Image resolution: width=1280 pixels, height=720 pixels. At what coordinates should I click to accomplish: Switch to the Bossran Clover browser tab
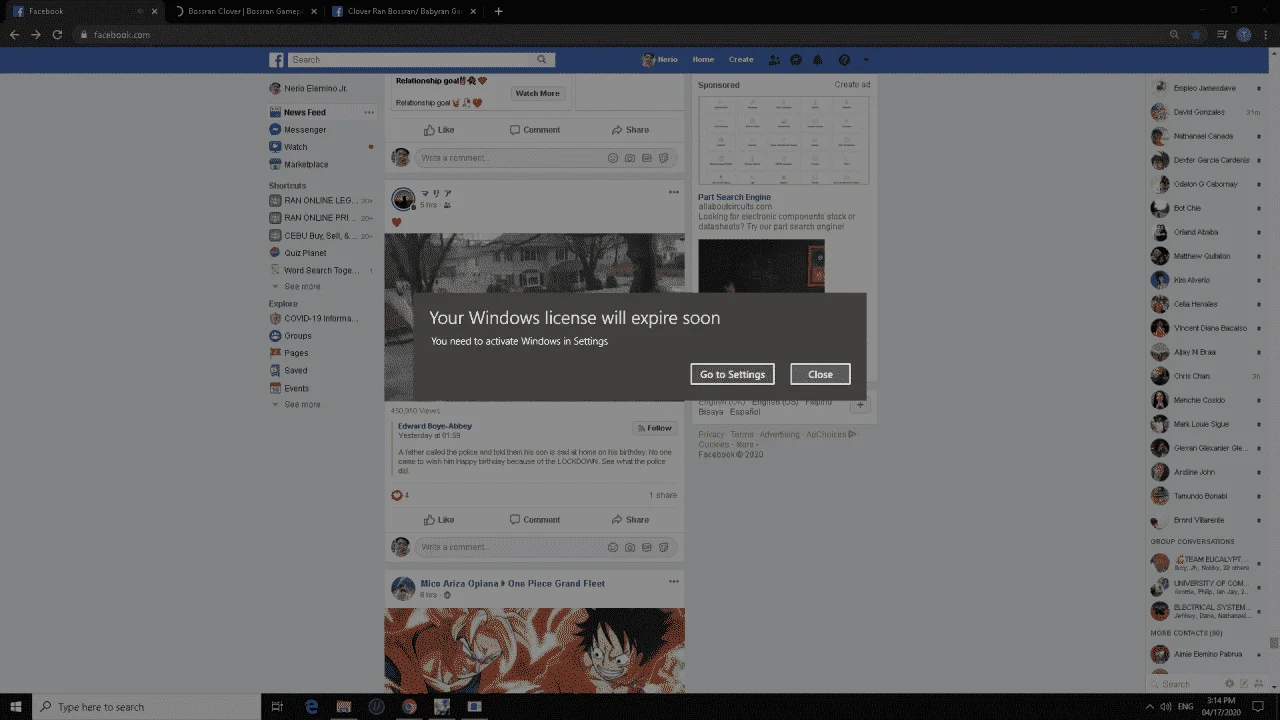[243, 11]
